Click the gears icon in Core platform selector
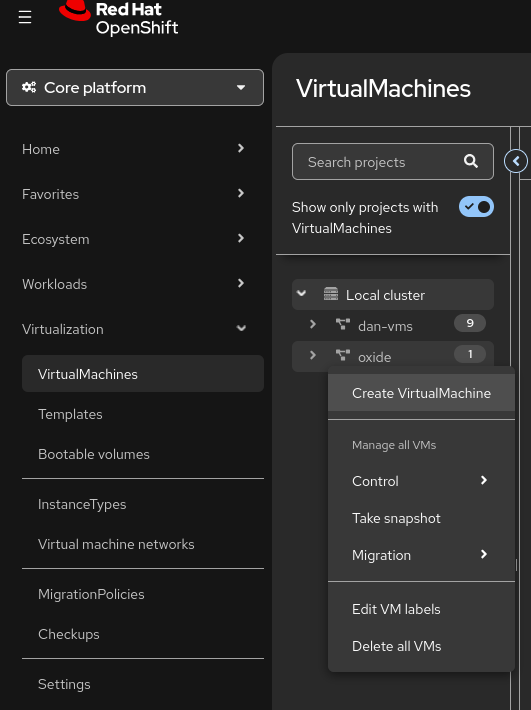The image size is (531, 710). tap(29, 87)
